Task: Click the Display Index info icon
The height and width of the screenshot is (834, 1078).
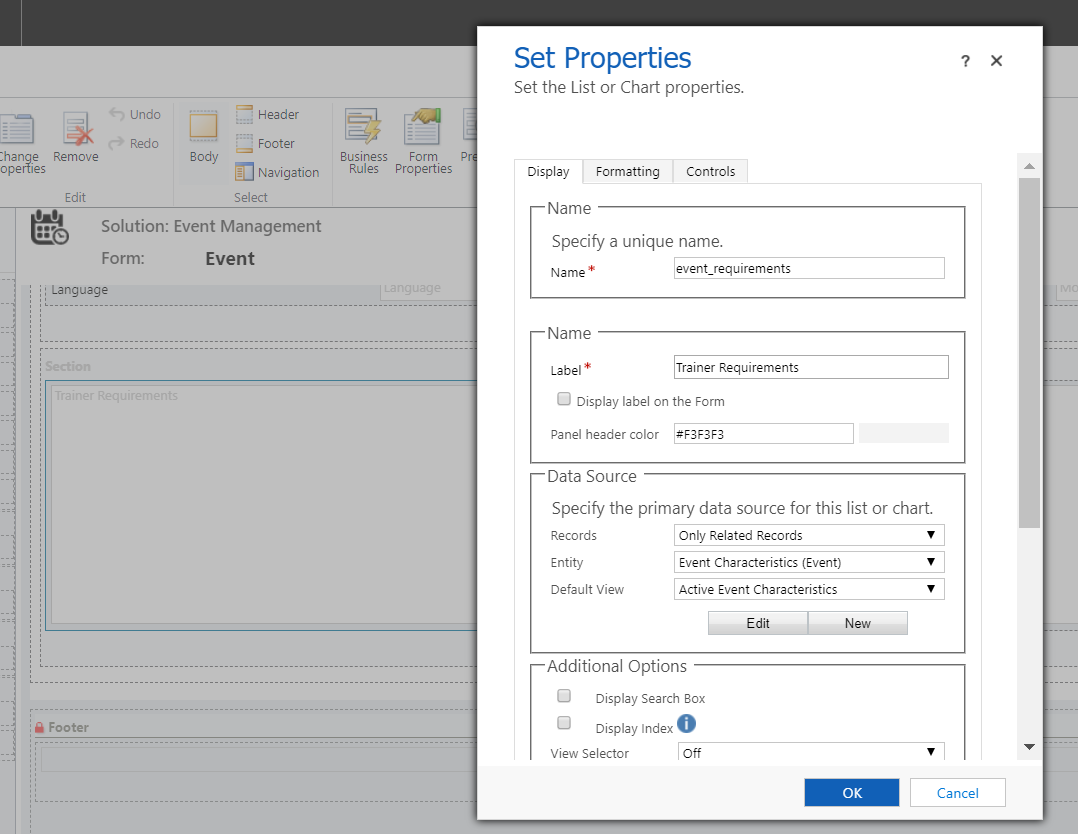Action: (x=686, y=723)
